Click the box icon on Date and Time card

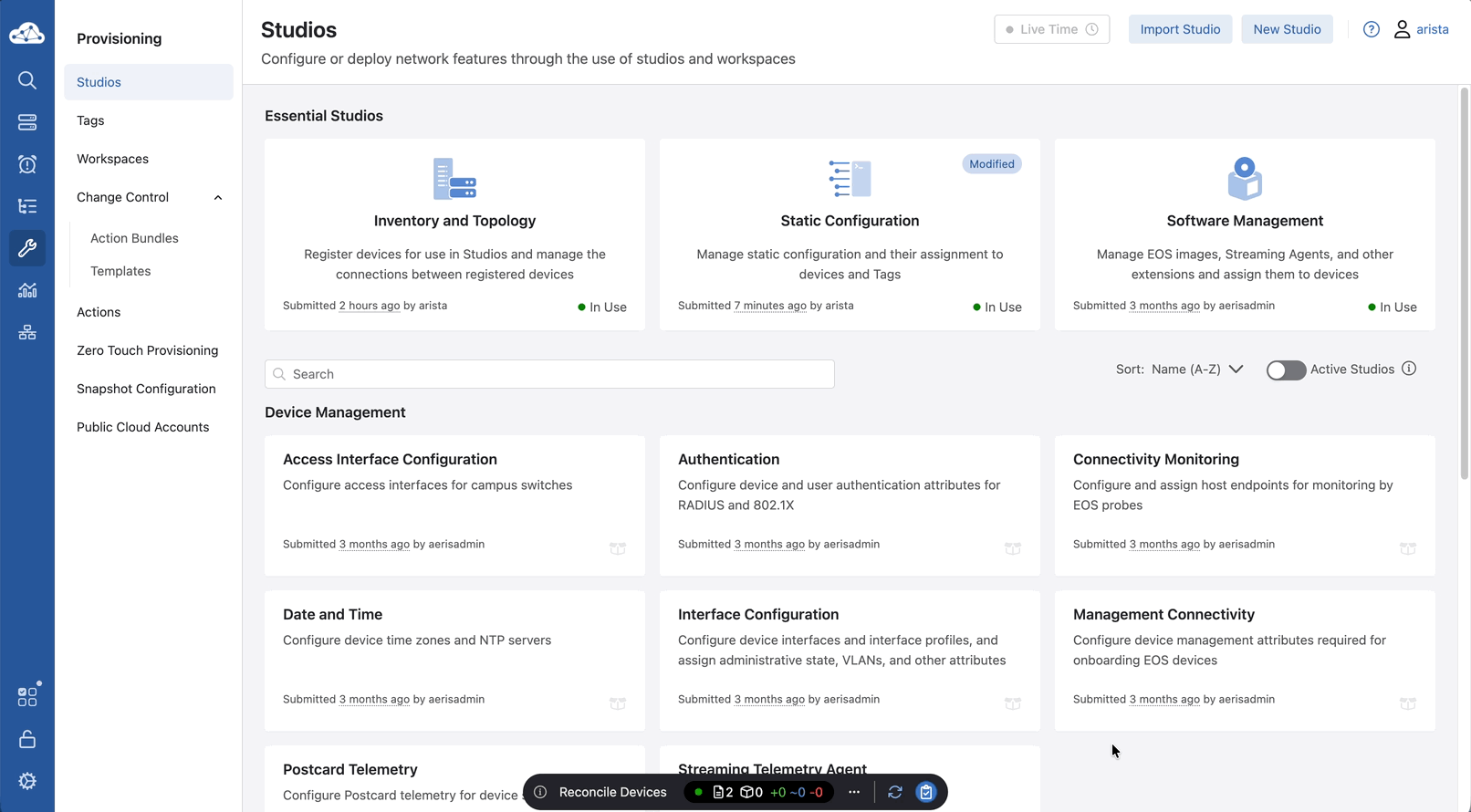tap(618, 703)
